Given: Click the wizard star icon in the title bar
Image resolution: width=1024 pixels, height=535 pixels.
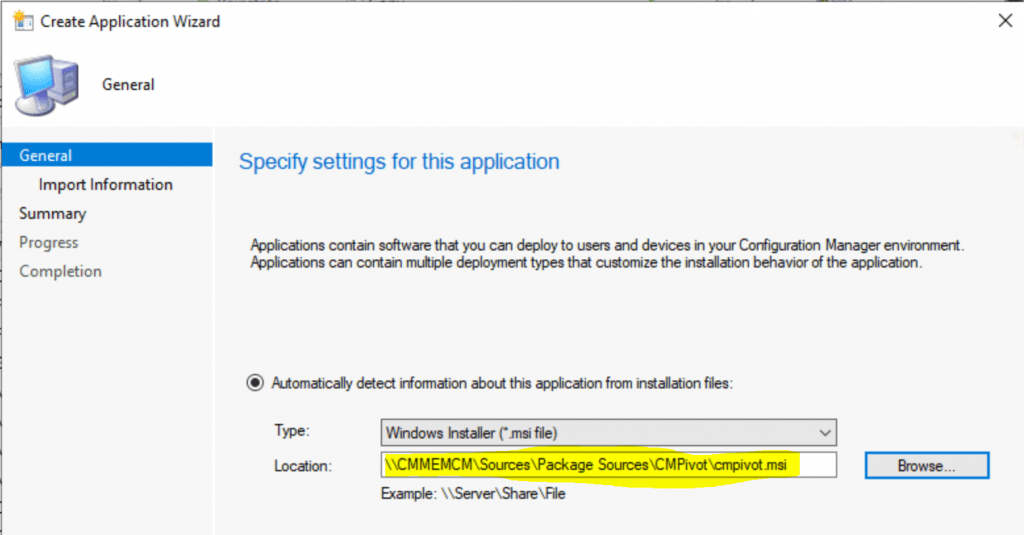Looking at the screenshot, I should [23, 21].
